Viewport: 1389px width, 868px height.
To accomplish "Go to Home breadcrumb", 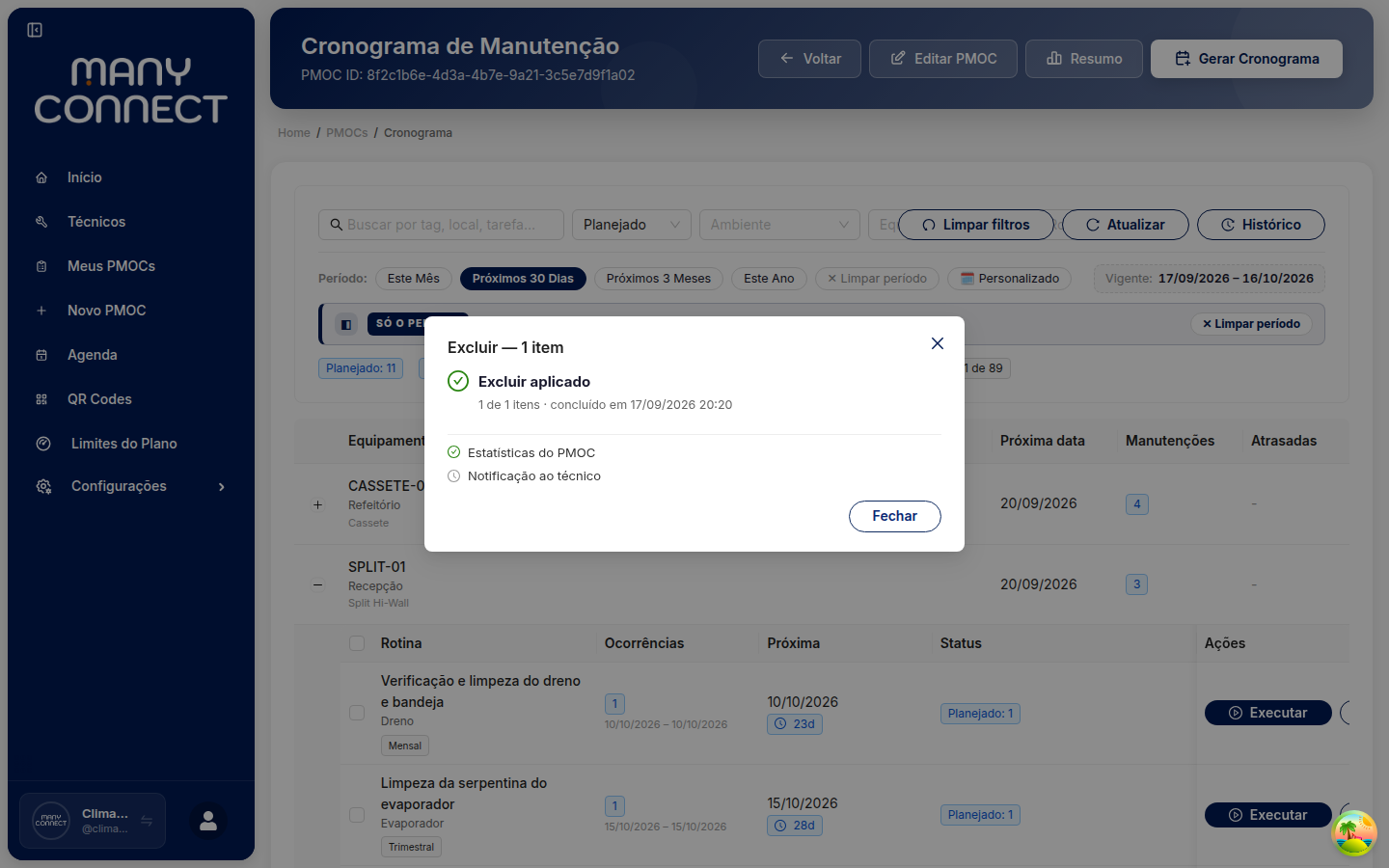I will pyautogui.click(x=294, y=133).
